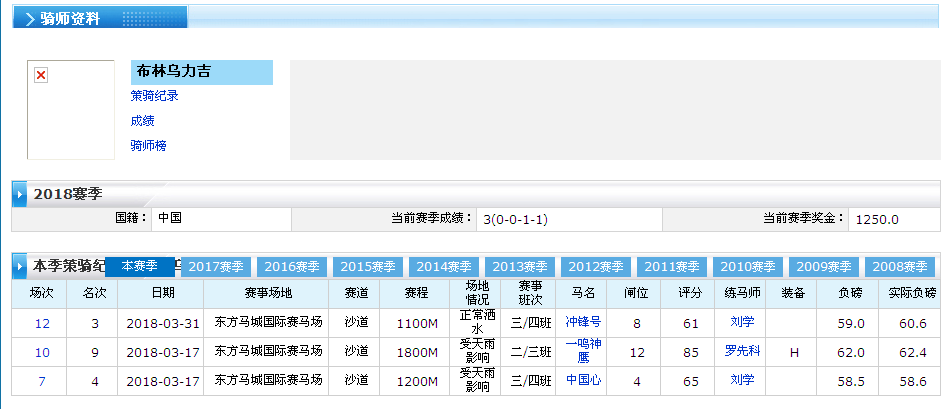Open the 2014赛季 tab

444,267
